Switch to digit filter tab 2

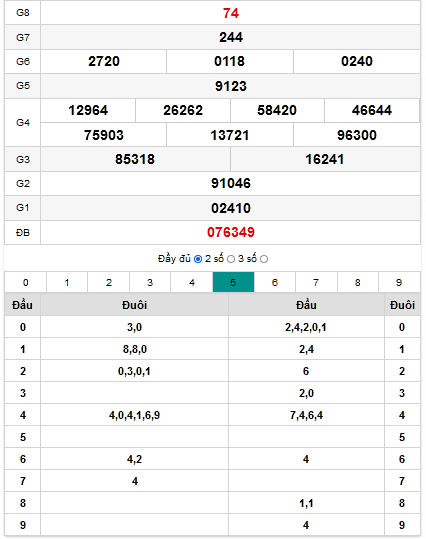pyautogui.click(x=109, y=282)
